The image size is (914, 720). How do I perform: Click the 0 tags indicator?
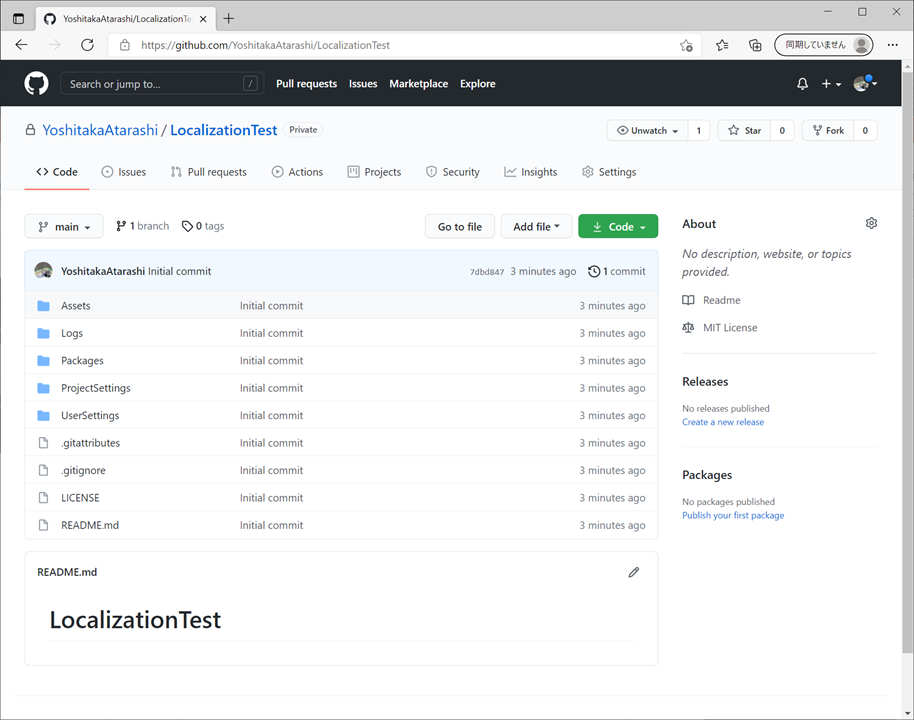point(202,226)
